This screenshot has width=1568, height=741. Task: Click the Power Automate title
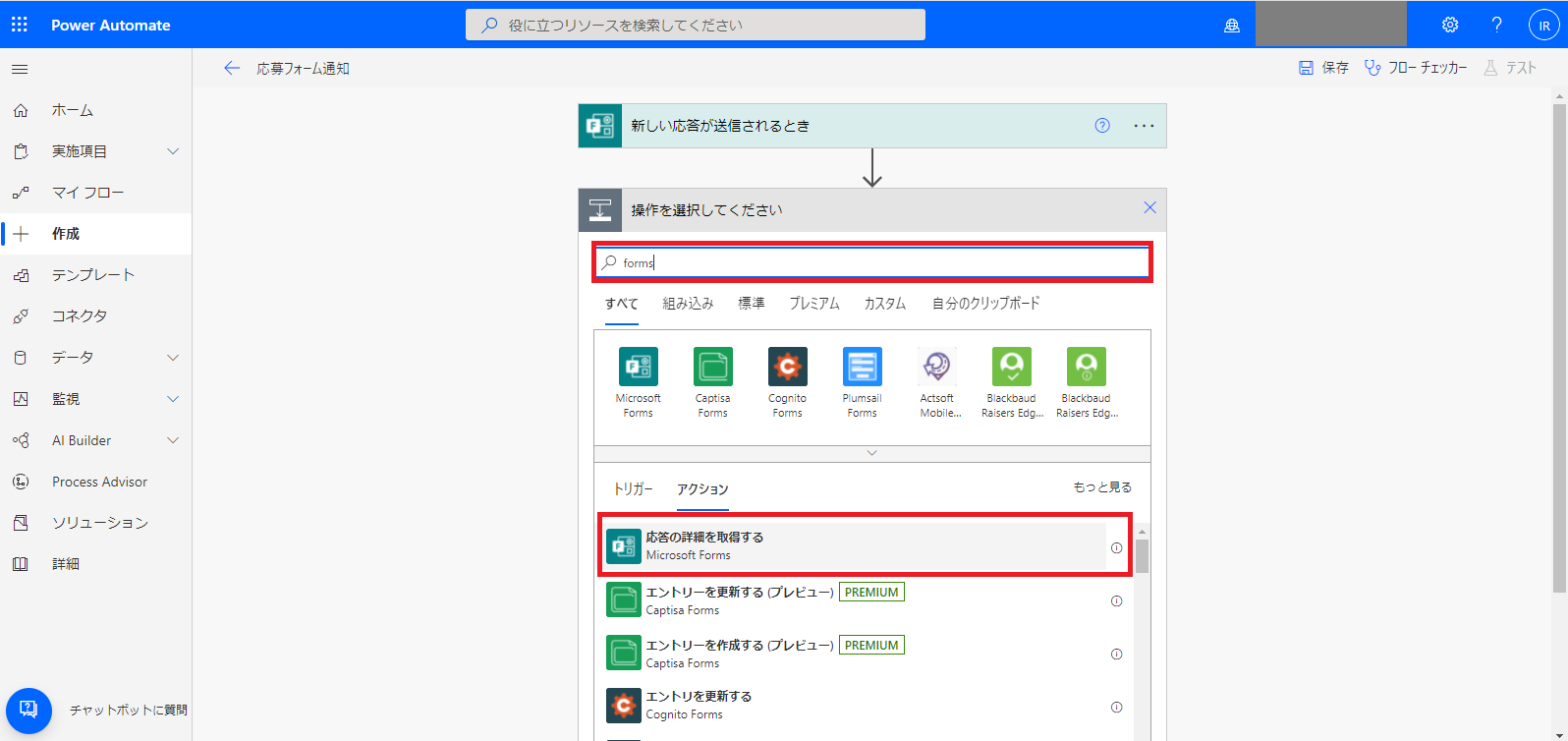click(111, 26)
